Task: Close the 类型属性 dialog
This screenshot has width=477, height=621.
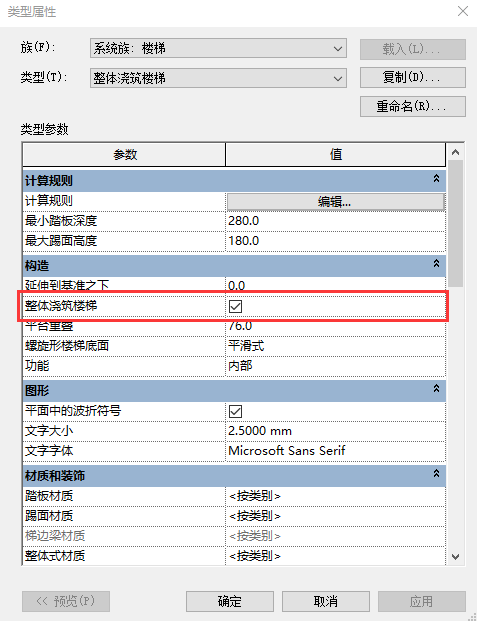Action: pyautogui.click(x=463, y=11)
